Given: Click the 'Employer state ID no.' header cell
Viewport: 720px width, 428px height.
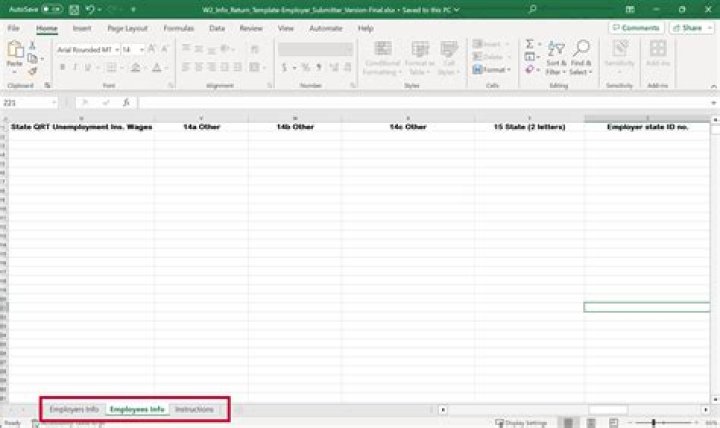Looking at the screenshot, I should pos(647,127).
